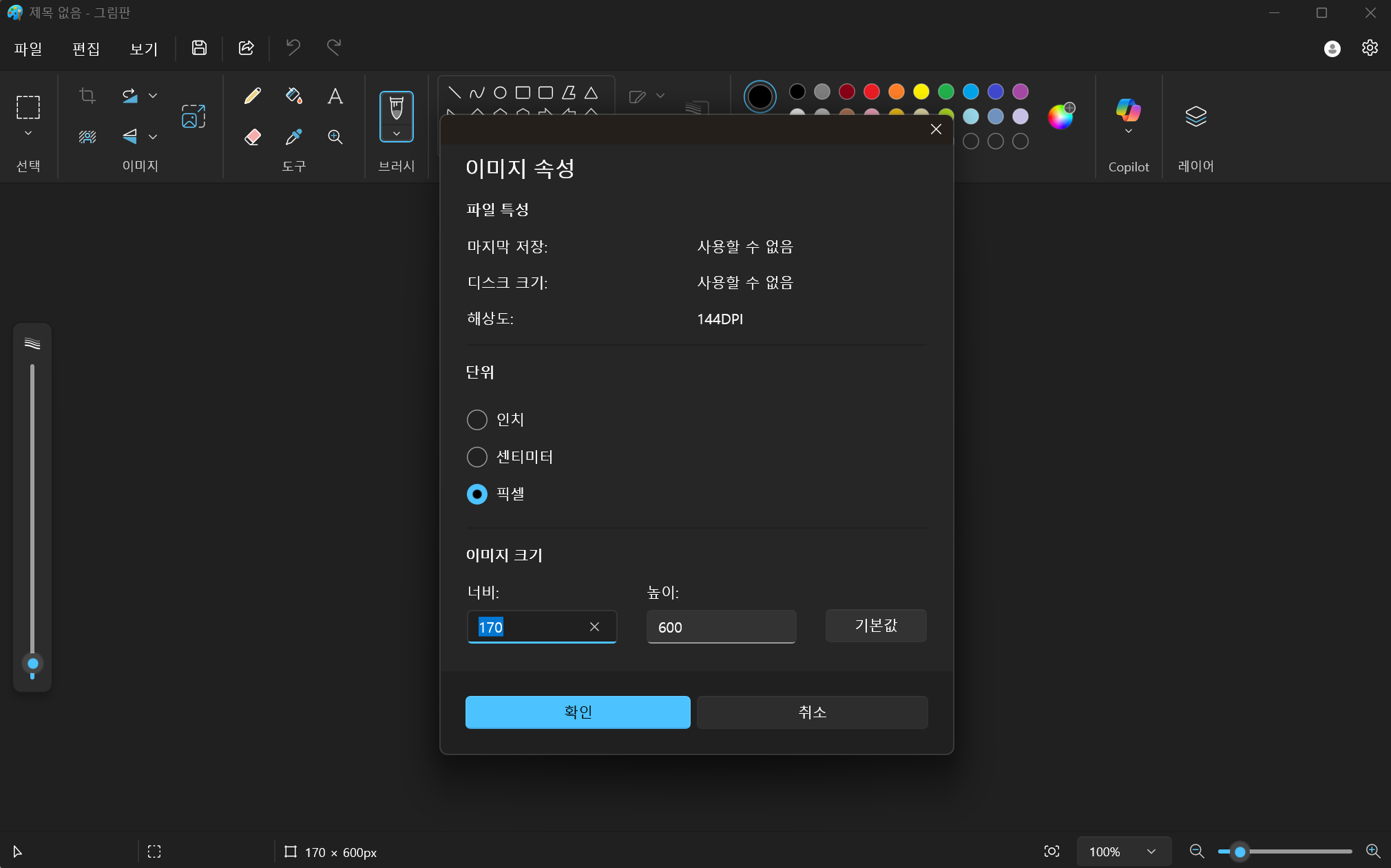The image size is (1391, 868).
Task: Select the Pencil tool
Action: (x=253, y=96)
